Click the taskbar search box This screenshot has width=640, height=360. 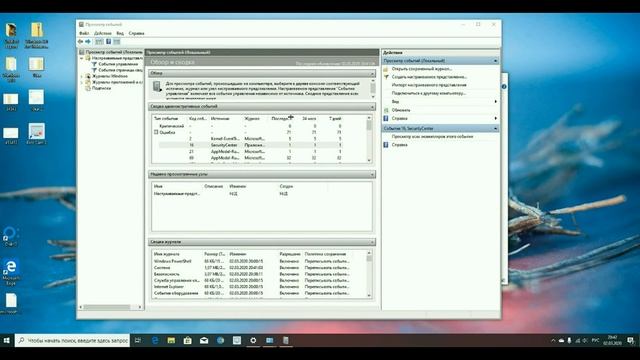[x=73, y=340]
